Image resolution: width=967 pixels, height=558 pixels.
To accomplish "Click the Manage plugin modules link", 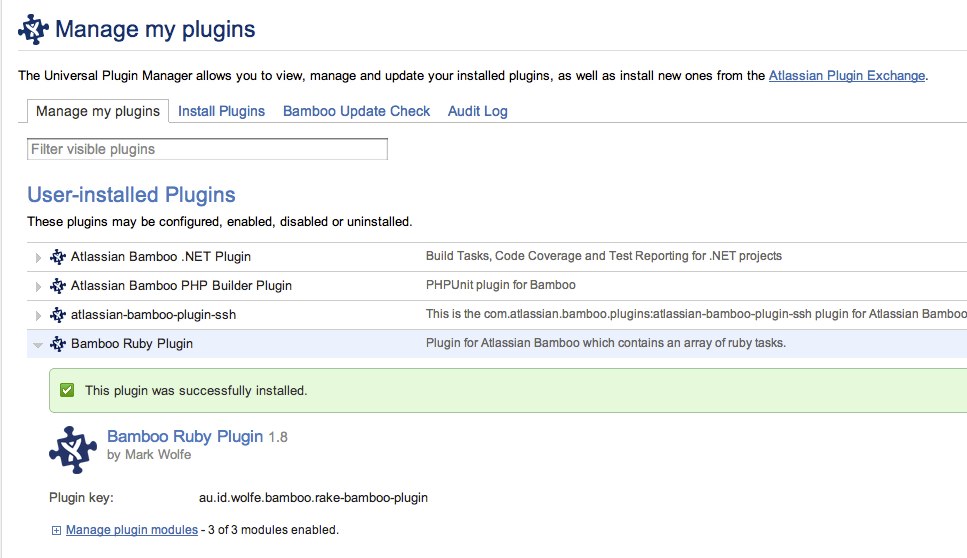I will [132, 530].
